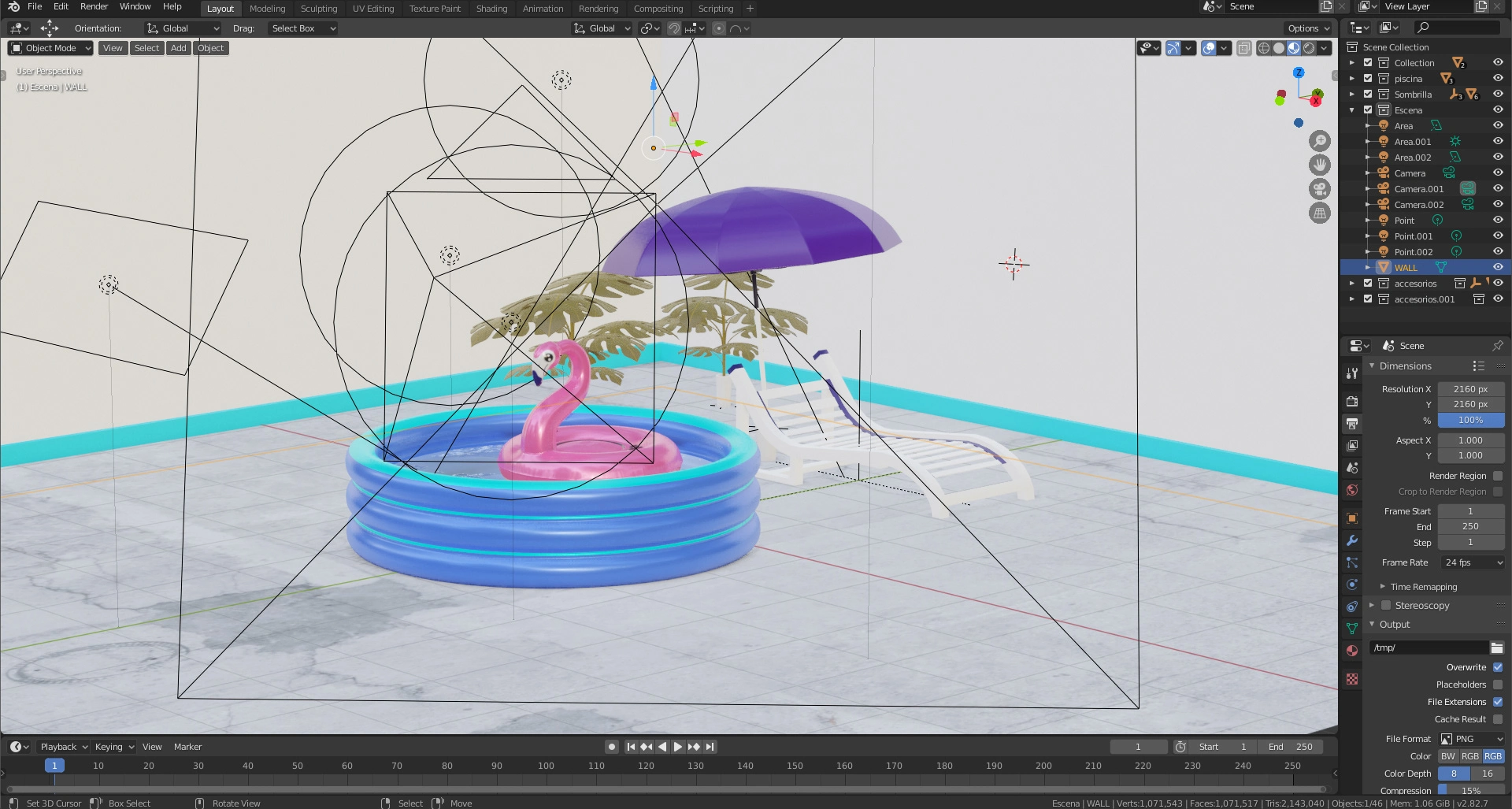Open the Render properties tab
The width and height of the screenshot is (1512, 809).
tap(1352, 401)
